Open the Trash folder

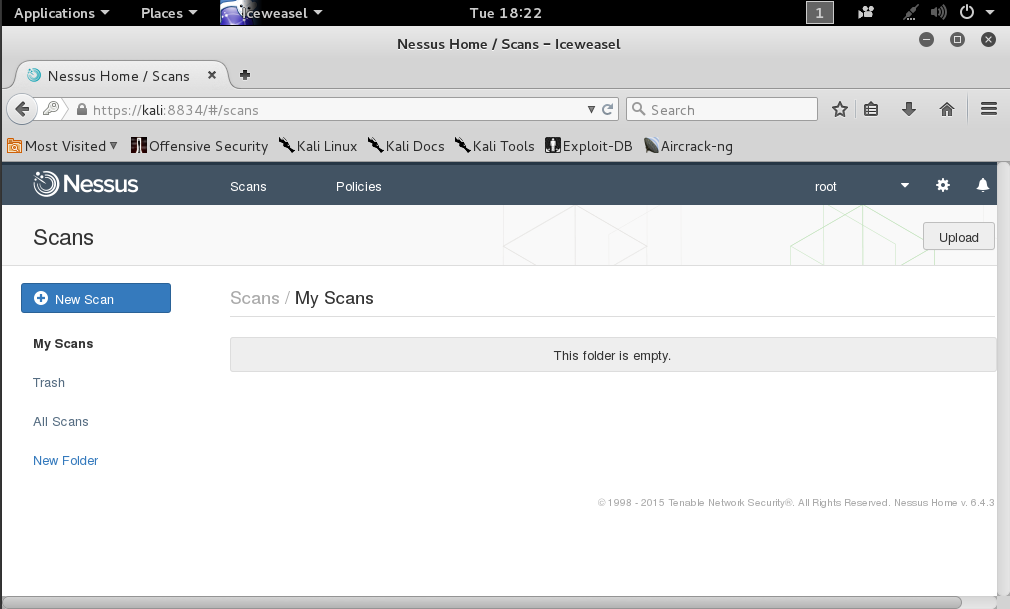(x=49, y=382)
